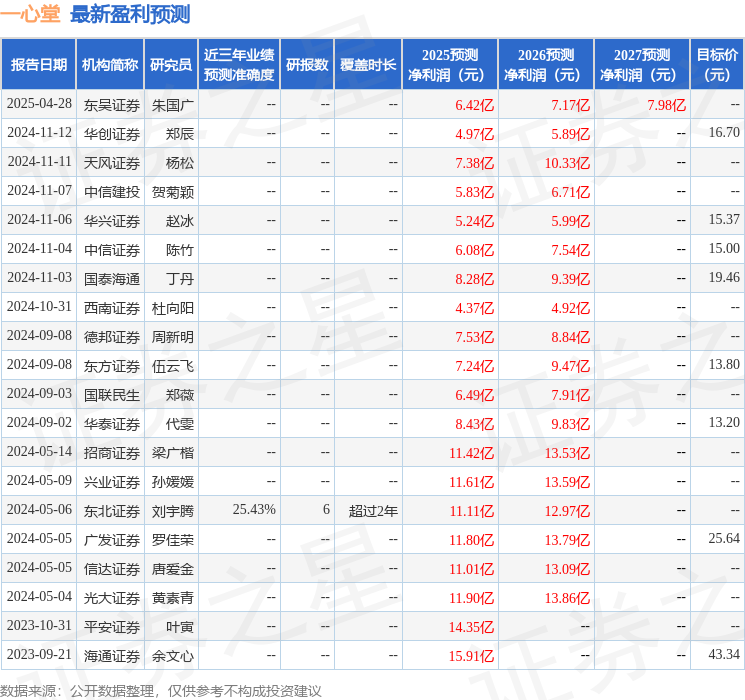Select analyst 贺菊颖
This screenshot has width=745, height=700.
click(x=172, y=192)
